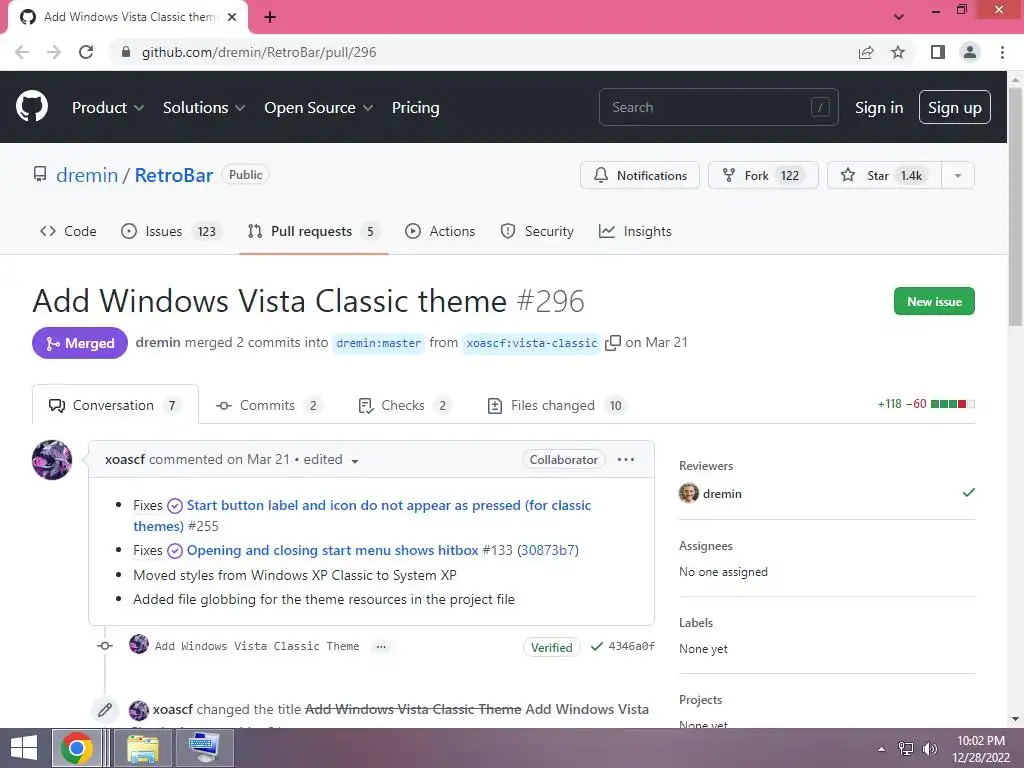Select the Pull requests tab
1024x768 pixels.
pos(313,231)
